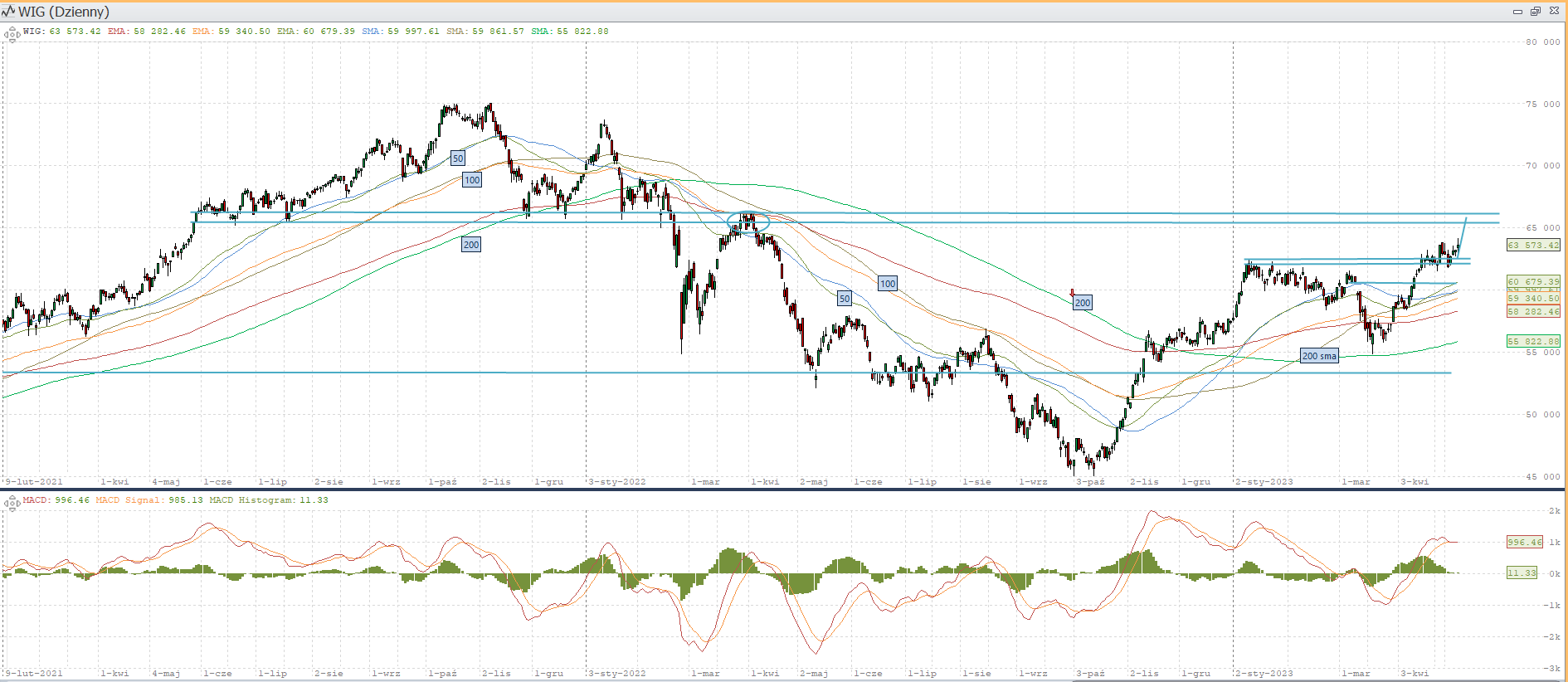Minimize the WIG chart window
Image resolution: width=1568 pixels, height=682 pixels.
pos(1517,12)
